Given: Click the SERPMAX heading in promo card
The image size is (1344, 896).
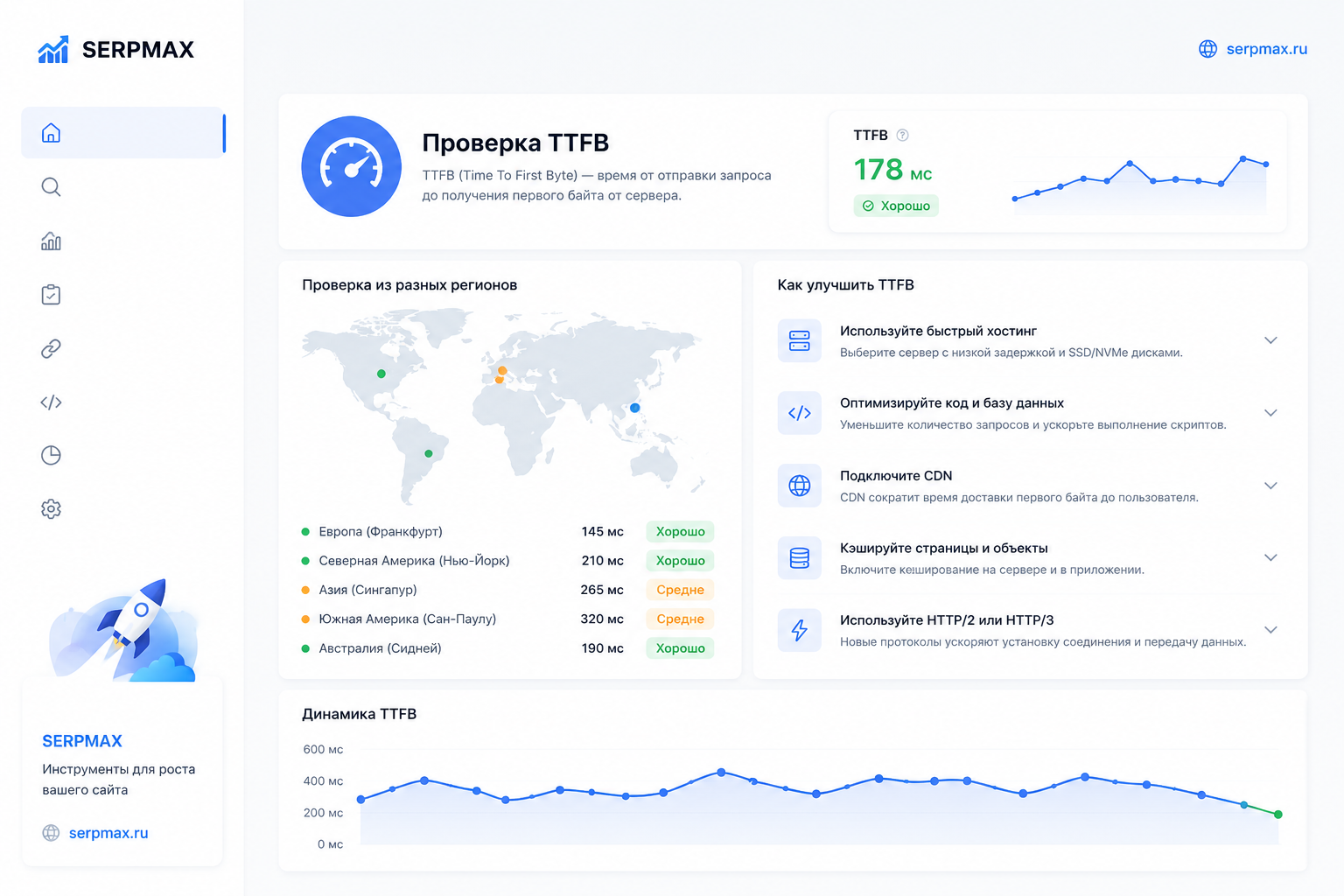Looking at the screenshot, I should click(x=82, y=741).
